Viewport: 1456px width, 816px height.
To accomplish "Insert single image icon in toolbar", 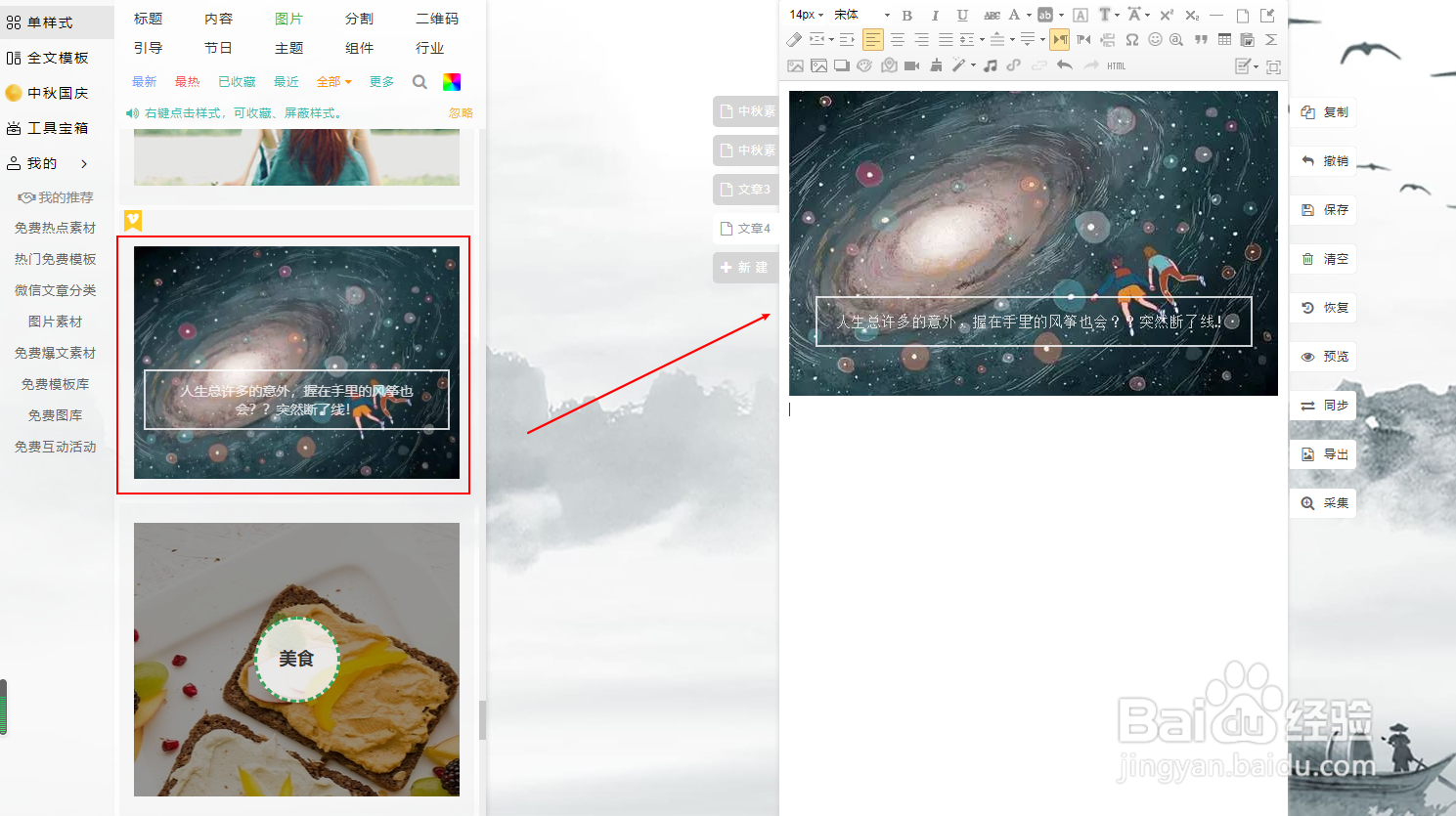I will tap(795, 65).
